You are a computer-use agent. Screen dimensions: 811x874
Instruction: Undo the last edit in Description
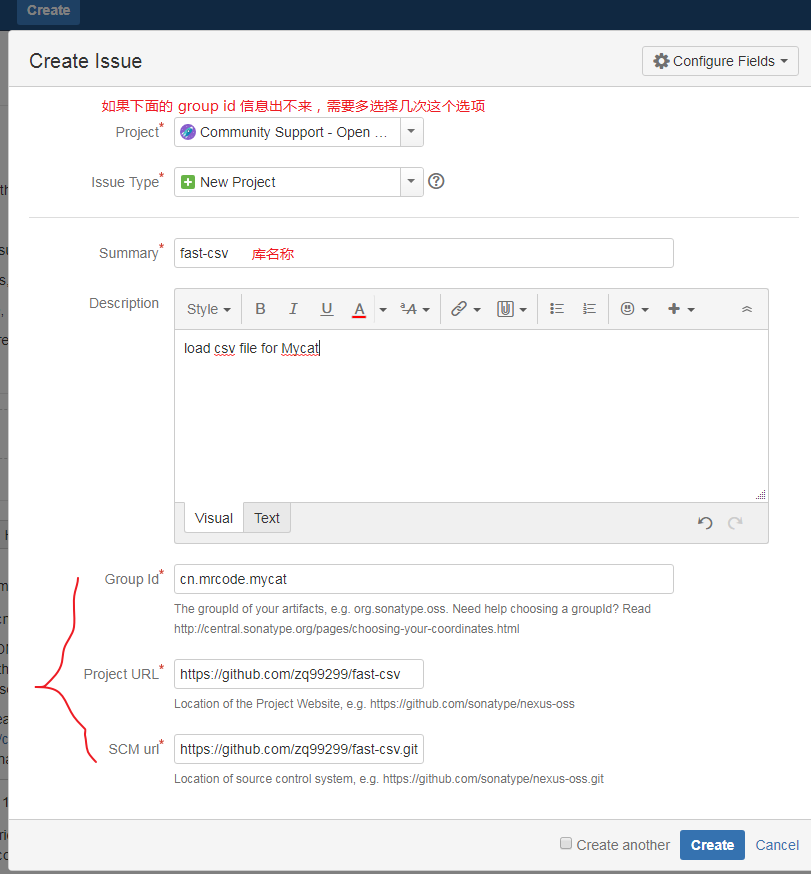coord(705,522)
